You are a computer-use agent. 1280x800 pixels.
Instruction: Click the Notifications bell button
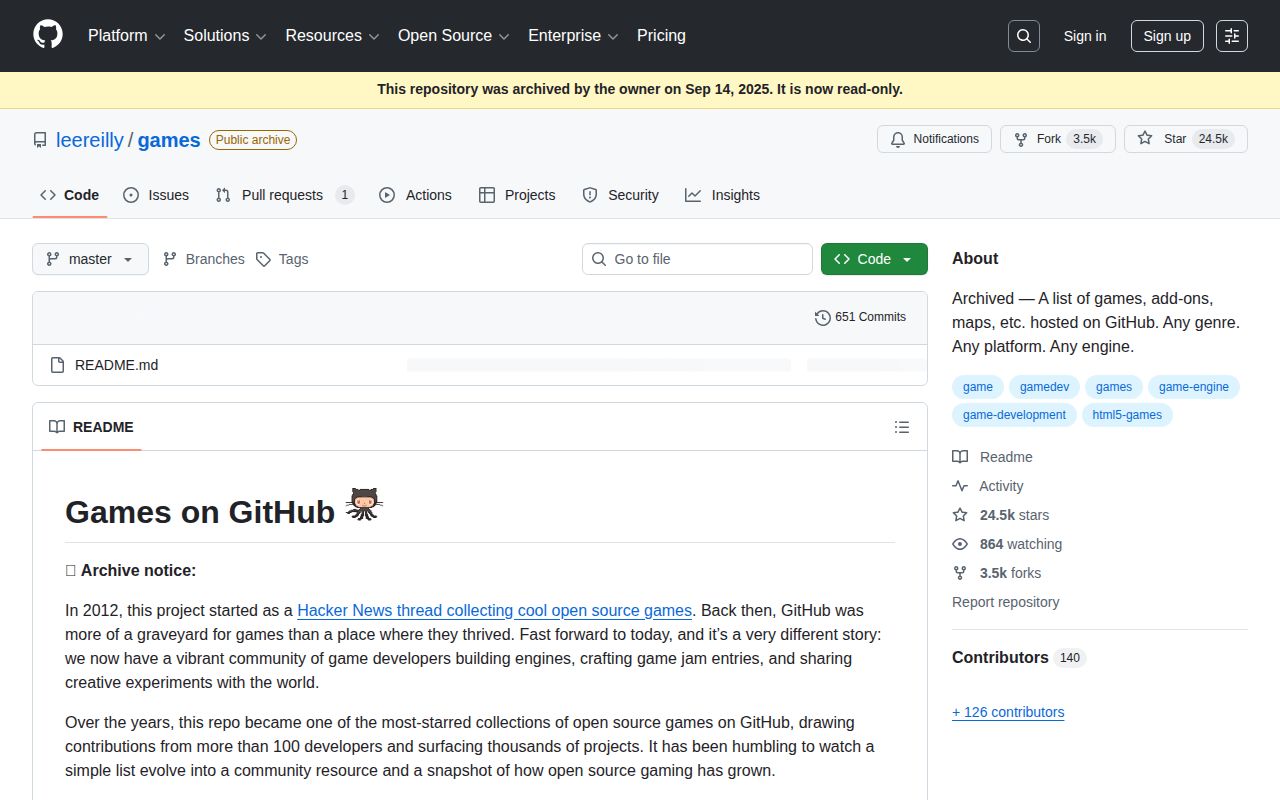pos(934,139)
